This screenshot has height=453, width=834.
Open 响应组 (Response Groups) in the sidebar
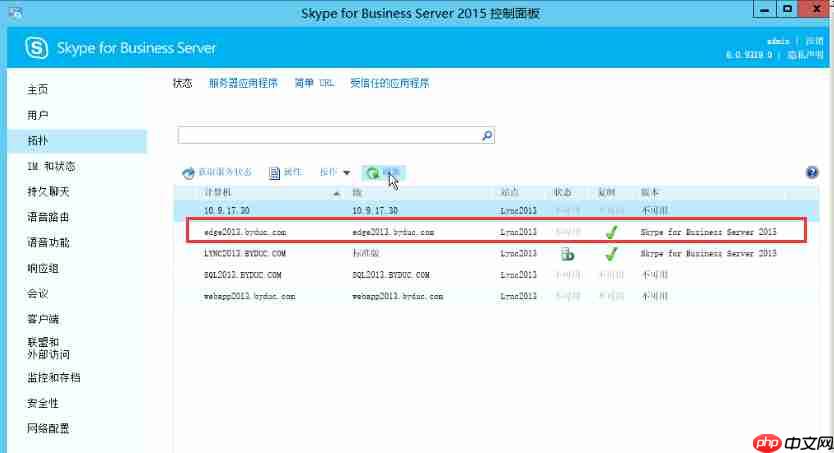pos(43,268)
